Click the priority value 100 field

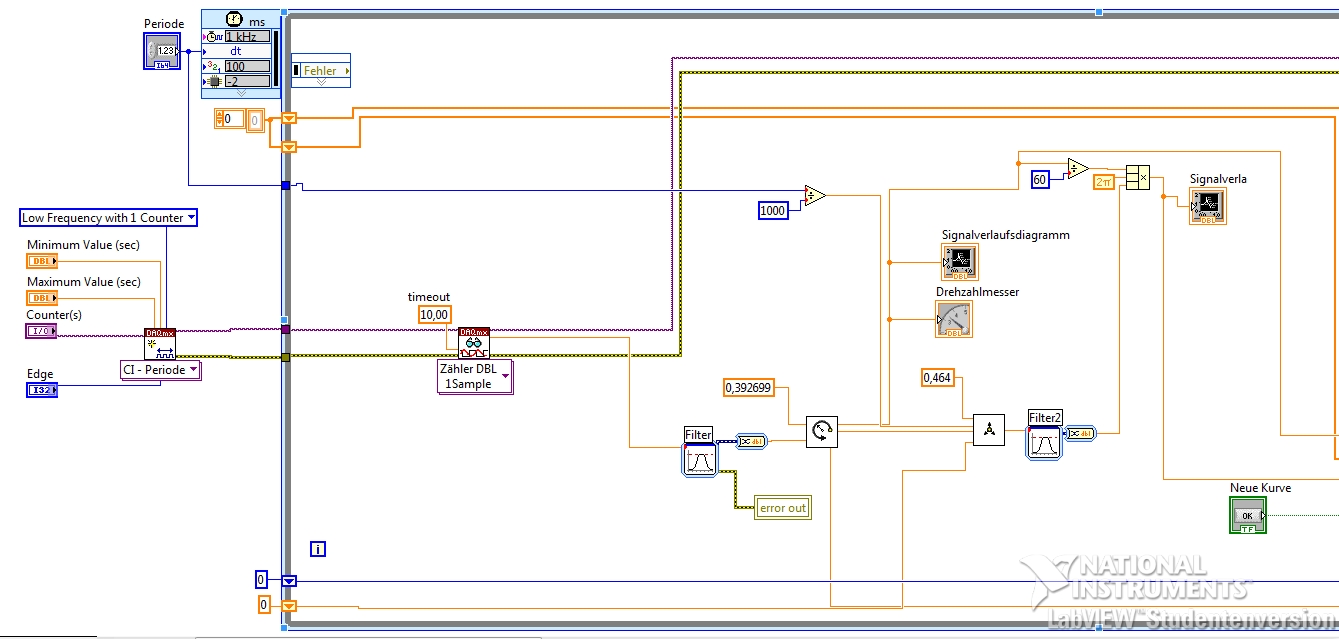(246, 66)
